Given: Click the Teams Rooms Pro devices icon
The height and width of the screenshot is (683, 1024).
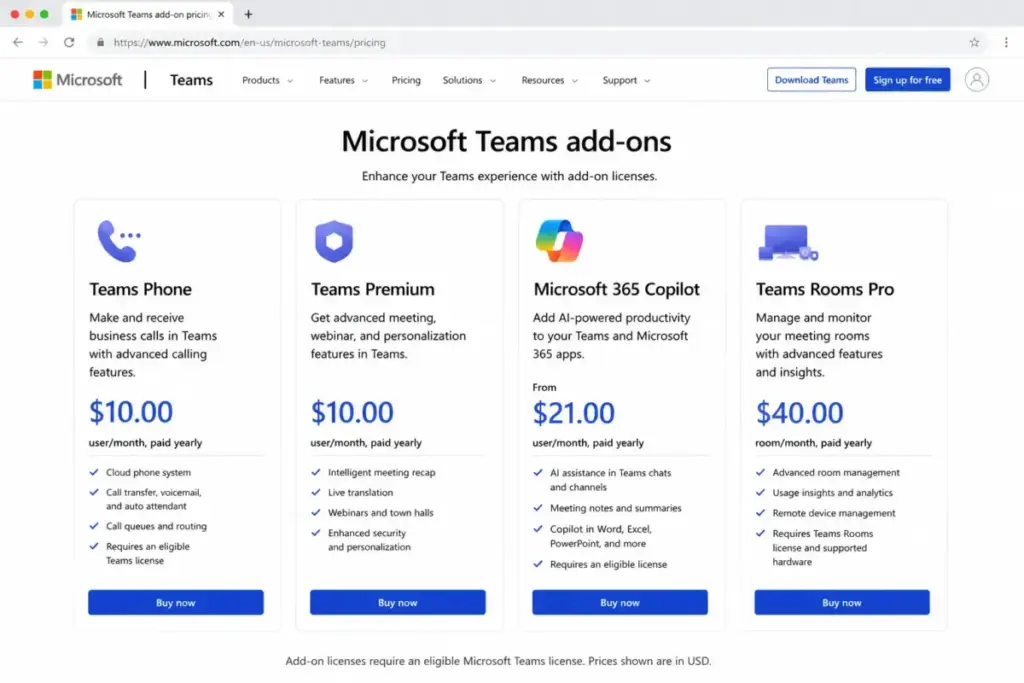Looking at the screenshot, I should (788, 243).
